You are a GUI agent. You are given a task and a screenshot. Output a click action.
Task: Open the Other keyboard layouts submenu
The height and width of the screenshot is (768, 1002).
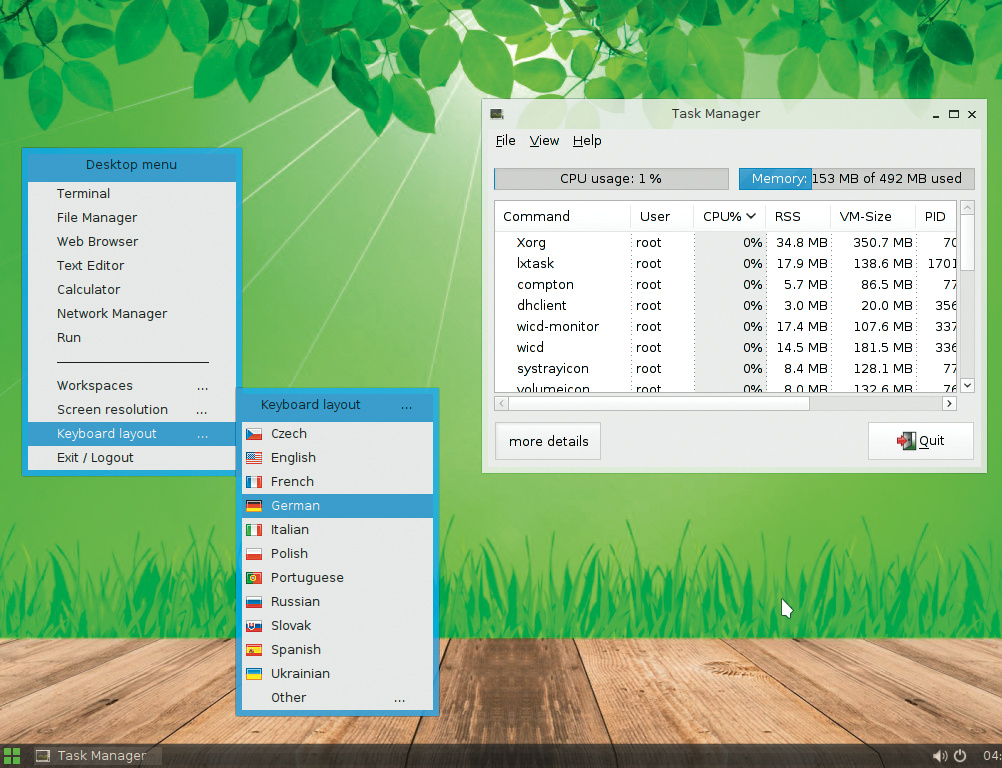coord(337,698)
